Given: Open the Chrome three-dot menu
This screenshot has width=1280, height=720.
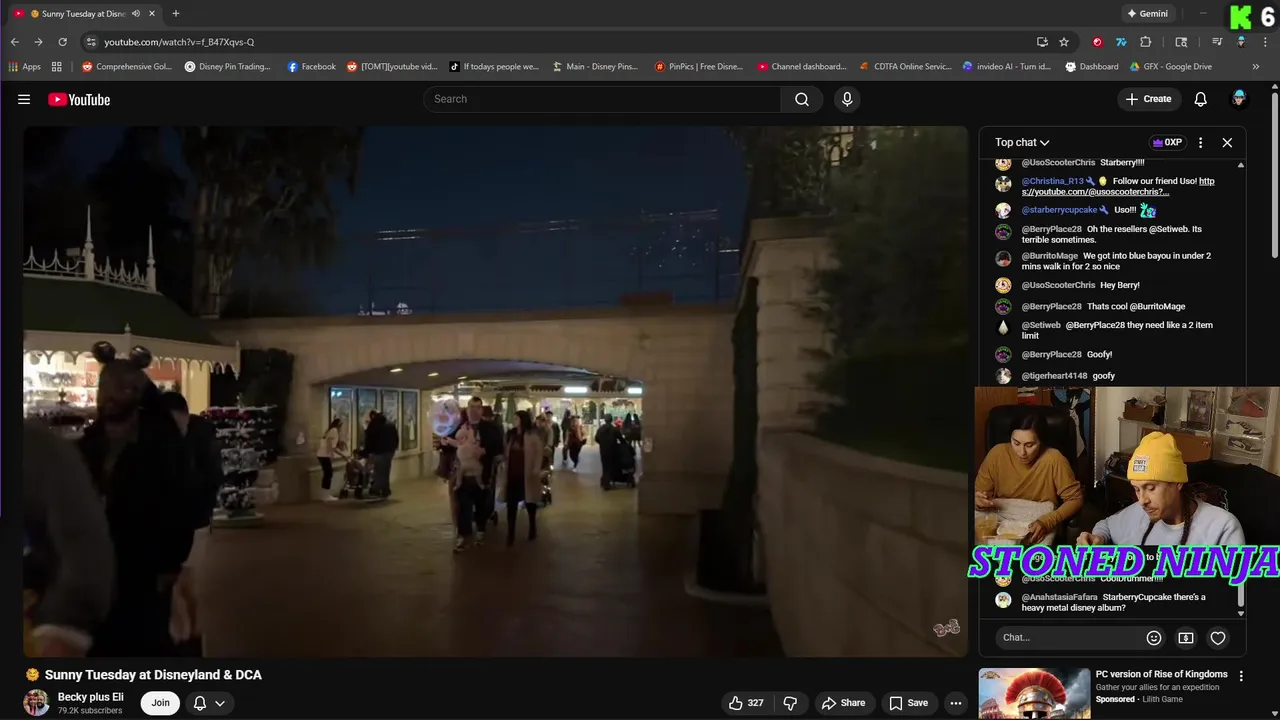Looking at the screenshot, I should coord(1264,42).
